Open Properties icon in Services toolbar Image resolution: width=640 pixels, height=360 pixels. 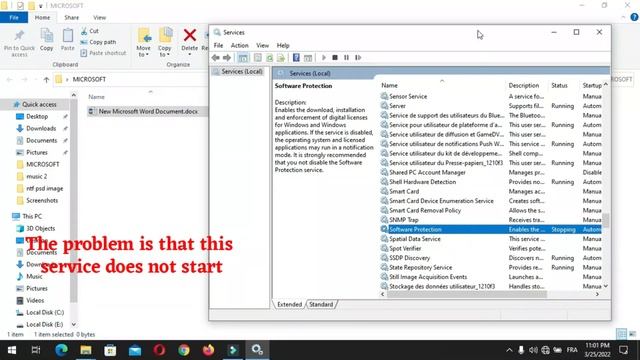tap(258, 58)
